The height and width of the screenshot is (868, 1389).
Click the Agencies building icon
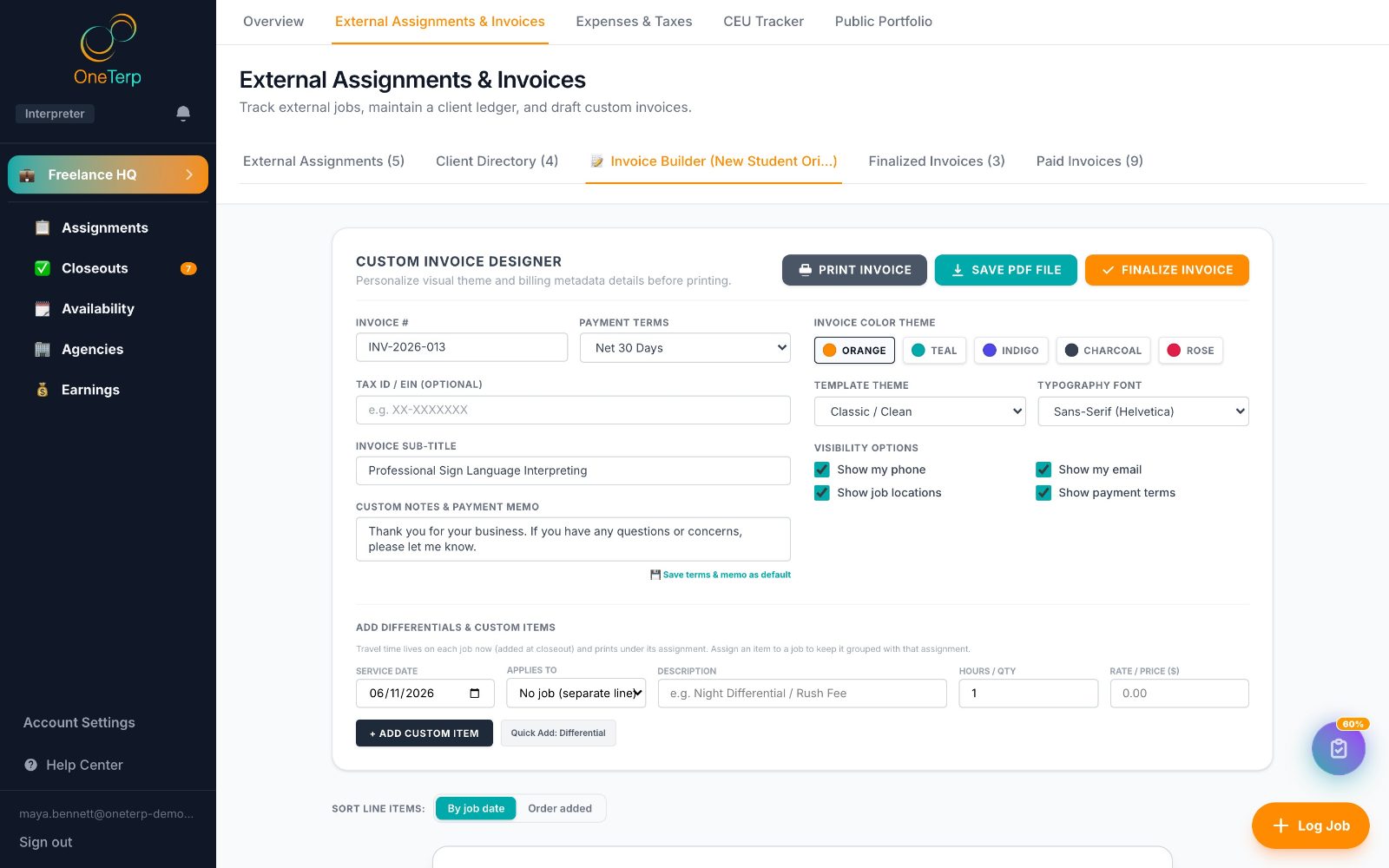(x=43, y=350)
